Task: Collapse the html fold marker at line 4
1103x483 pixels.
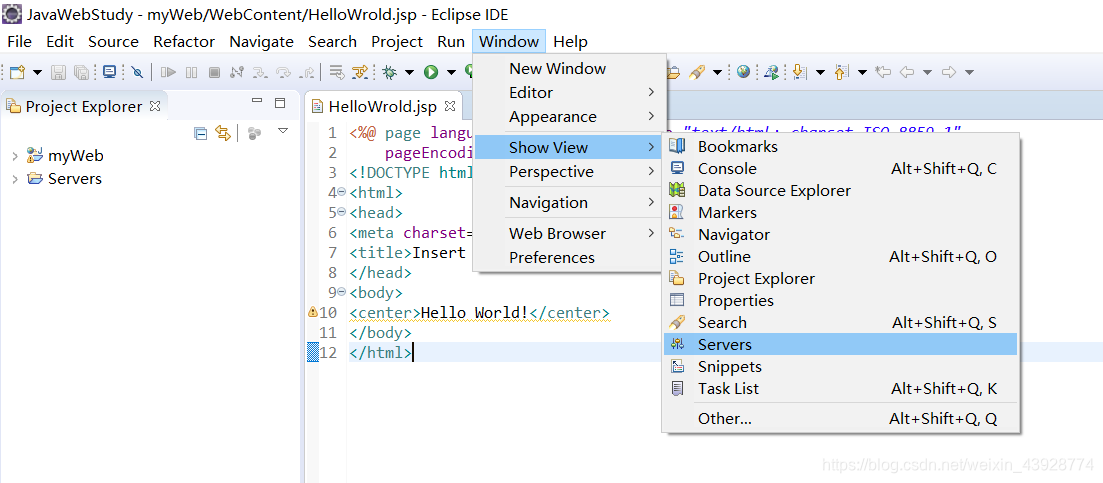Action: pyautogui.click(x=342, y=192)
